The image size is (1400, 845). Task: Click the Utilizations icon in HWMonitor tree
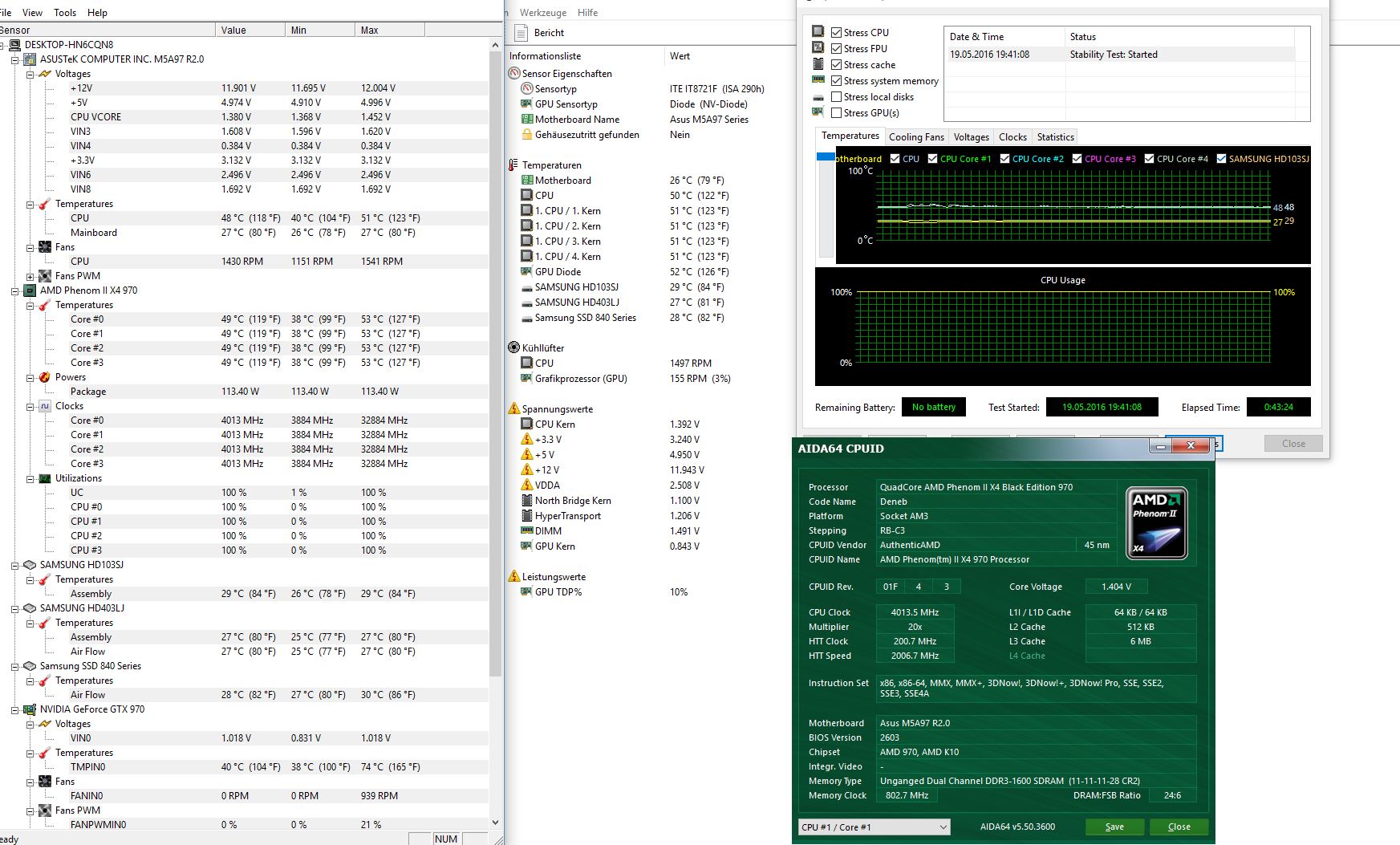45,478
